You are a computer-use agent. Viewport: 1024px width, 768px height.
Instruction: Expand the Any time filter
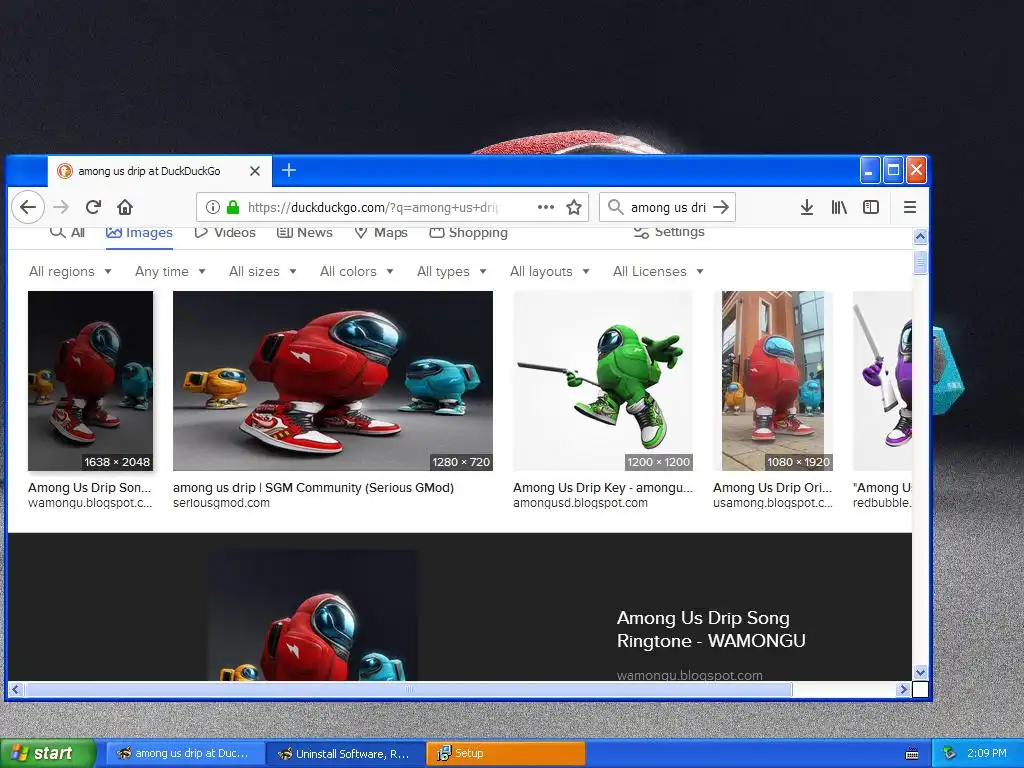170,271
